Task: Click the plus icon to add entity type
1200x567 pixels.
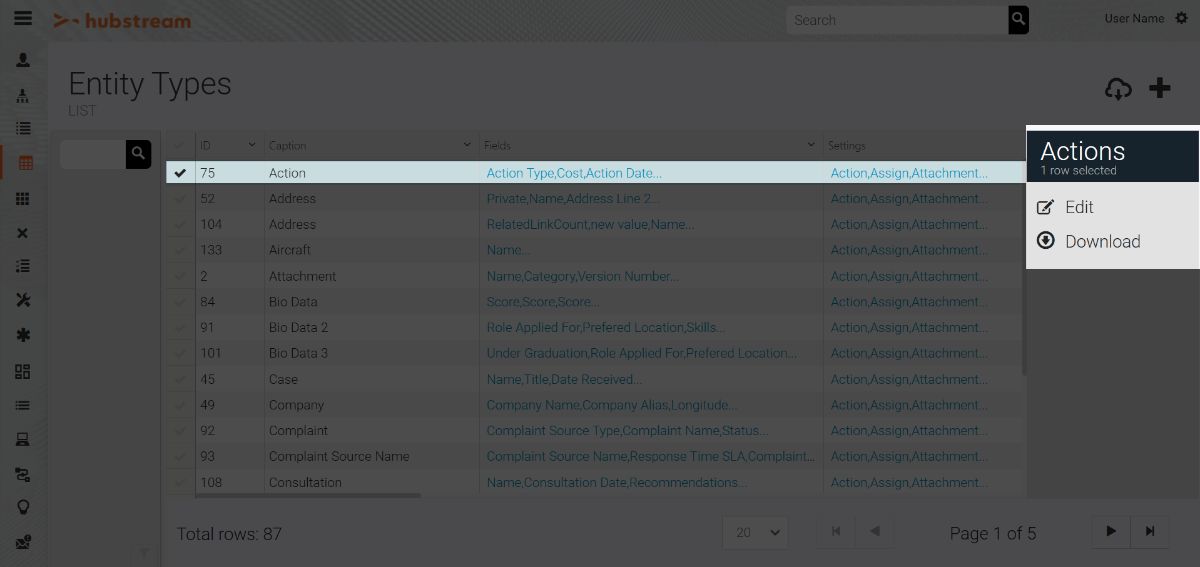Action: pos(1159,88)
